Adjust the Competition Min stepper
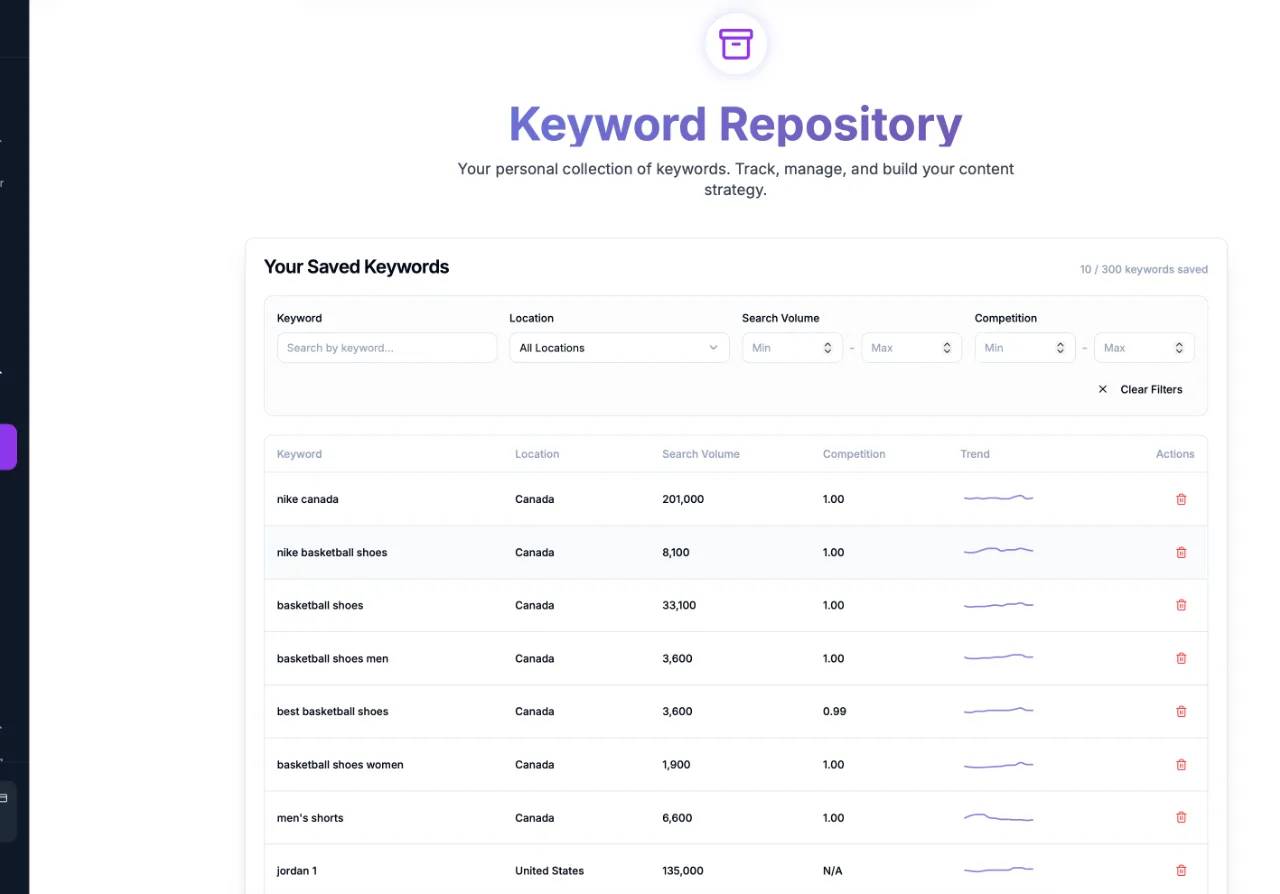This screenshot has height=894, width=1280. (x=1060, y=348)
